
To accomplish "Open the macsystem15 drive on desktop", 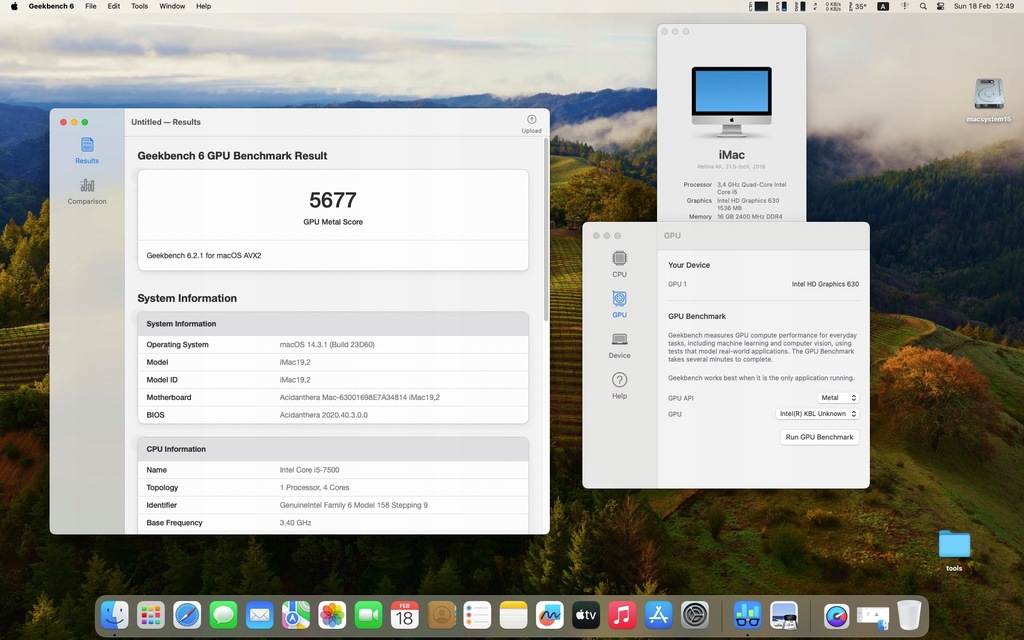I will click(988, 98).
